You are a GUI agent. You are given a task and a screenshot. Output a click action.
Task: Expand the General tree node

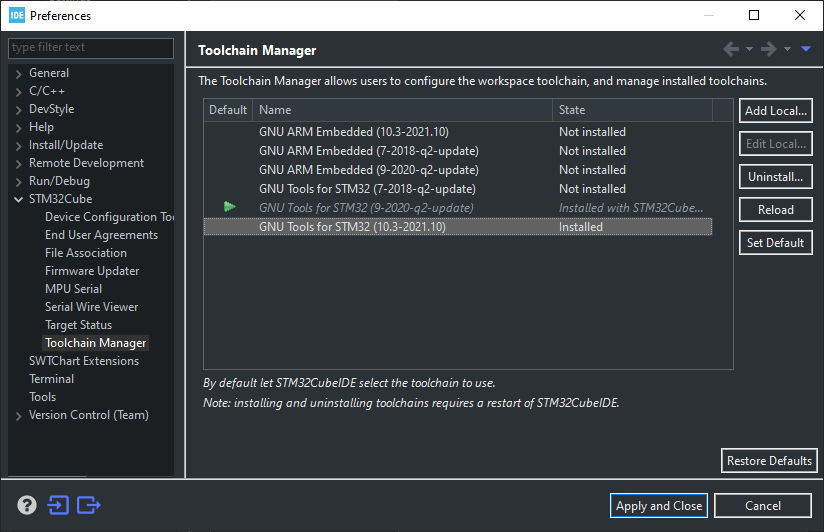tap(18, 74)
